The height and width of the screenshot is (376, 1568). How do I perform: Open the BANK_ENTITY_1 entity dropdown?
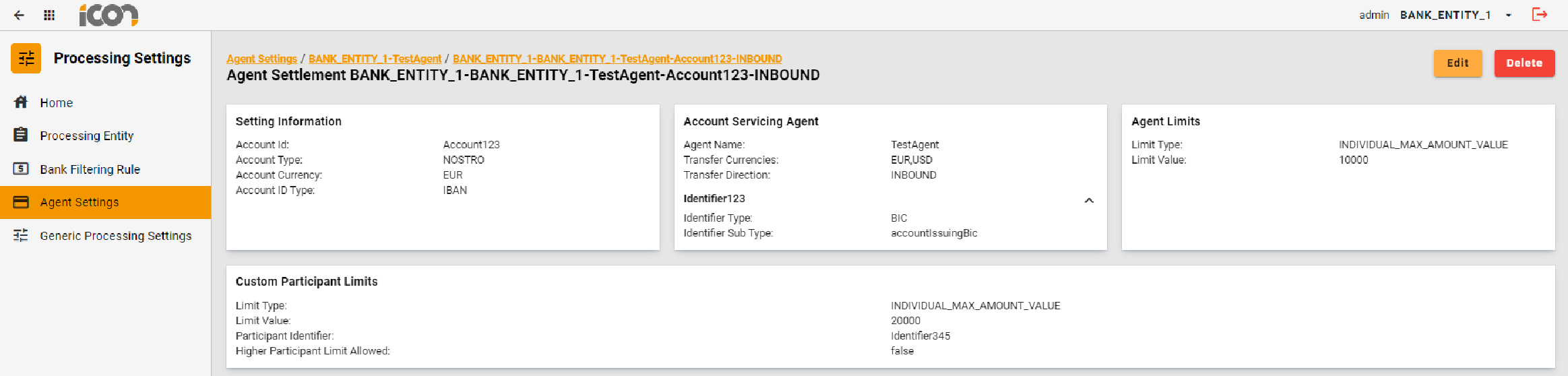coord(1508,15)
